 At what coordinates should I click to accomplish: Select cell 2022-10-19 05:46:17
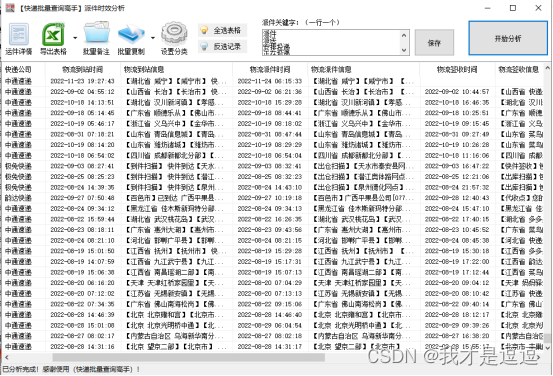[x=83, y=123]
